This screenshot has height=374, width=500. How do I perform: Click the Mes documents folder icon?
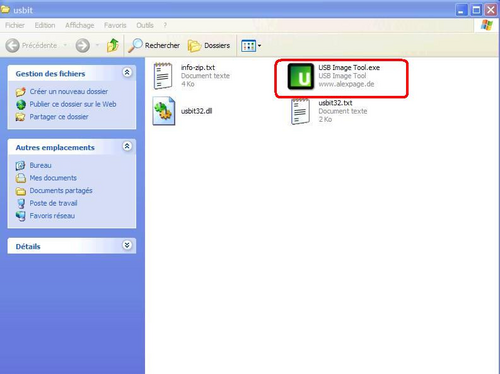point(21,178)
